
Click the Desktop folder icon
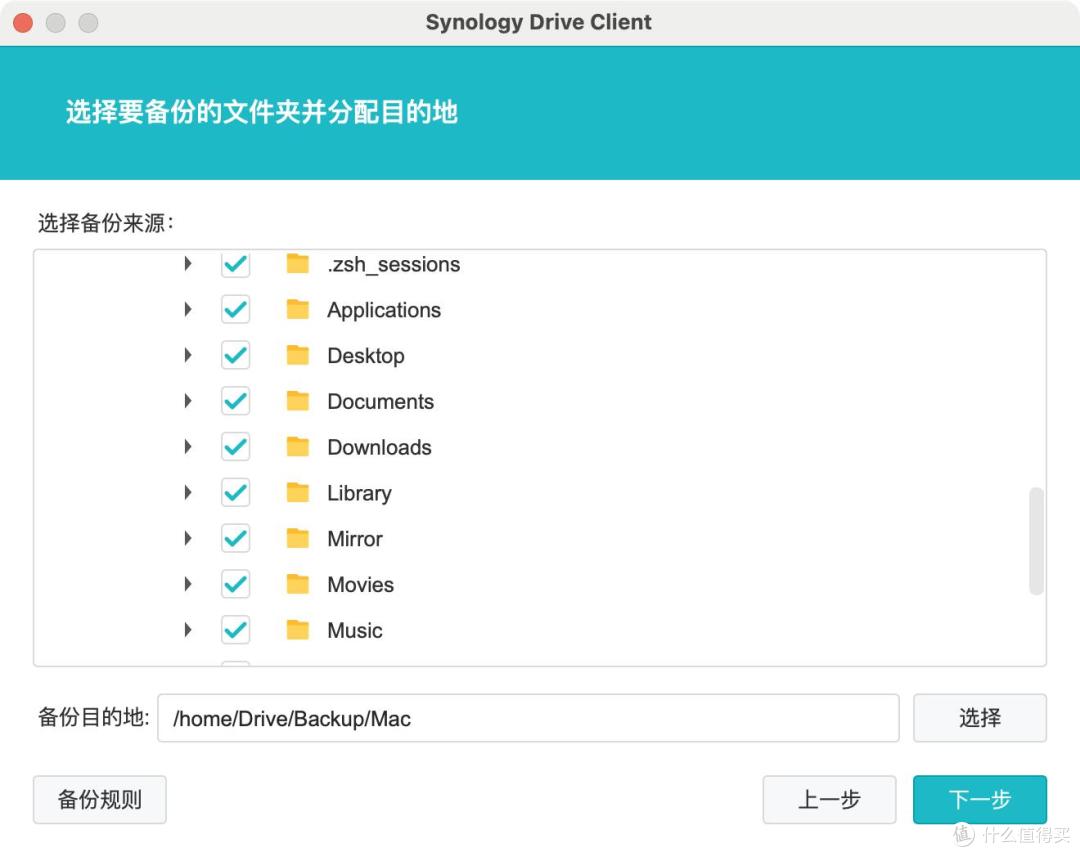coord(298,355)
